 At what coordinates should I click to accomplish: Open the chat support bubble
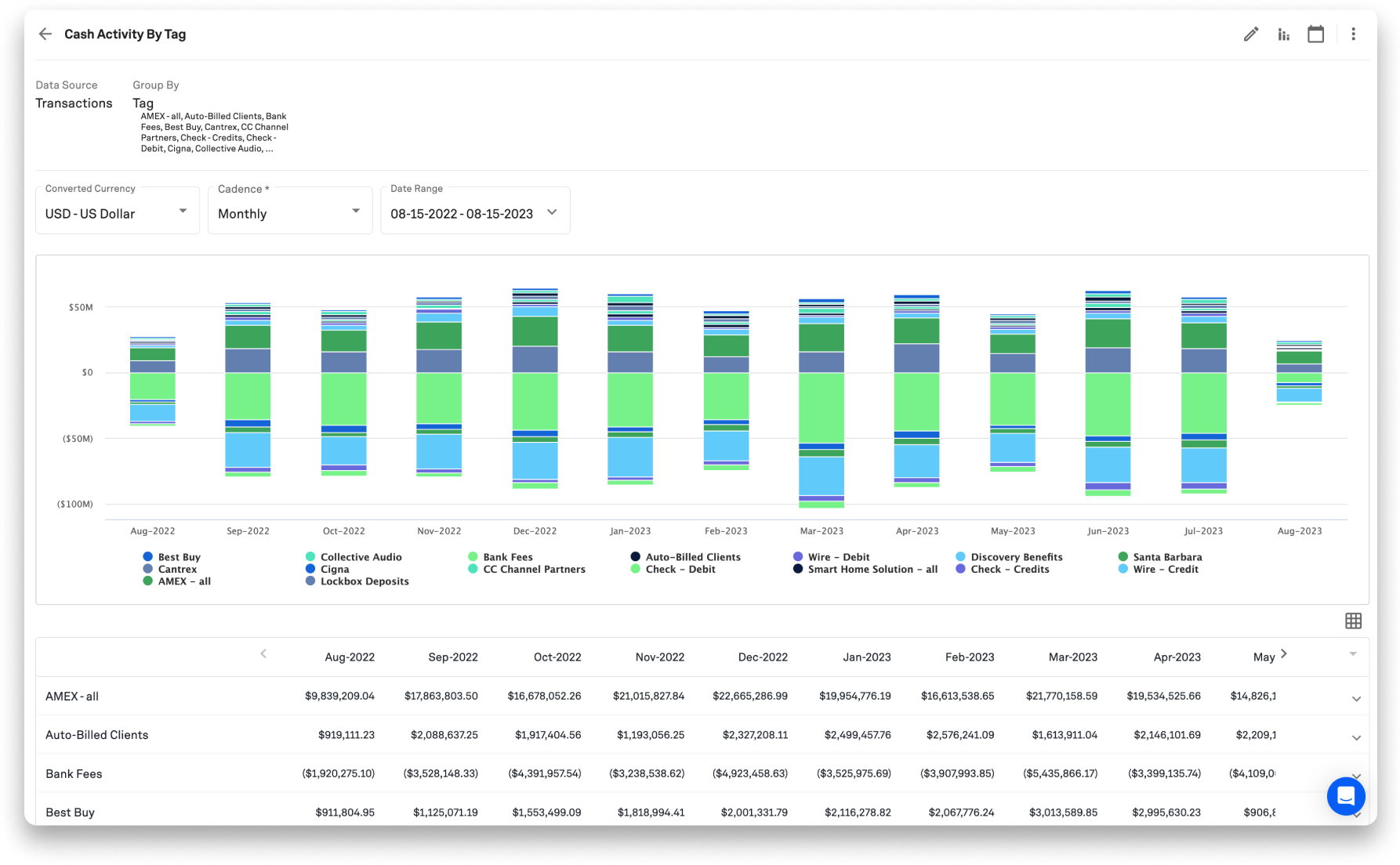click(1345, 796)
